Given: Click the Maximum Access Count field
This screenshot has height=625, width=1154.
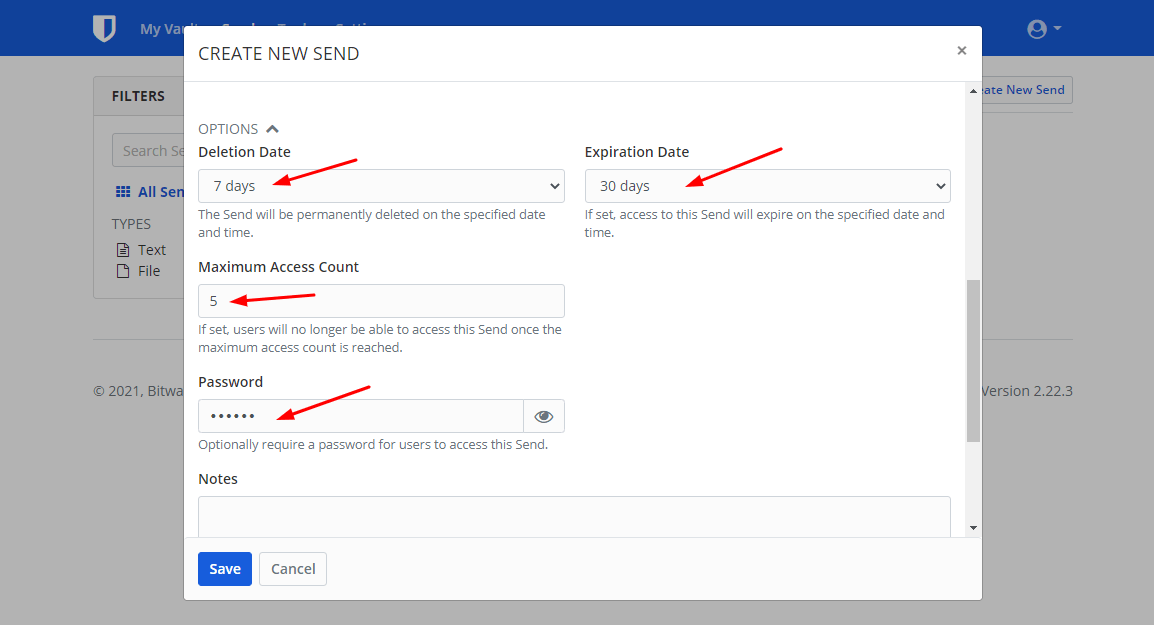Looking at the screenshot, I should point(381,301).
